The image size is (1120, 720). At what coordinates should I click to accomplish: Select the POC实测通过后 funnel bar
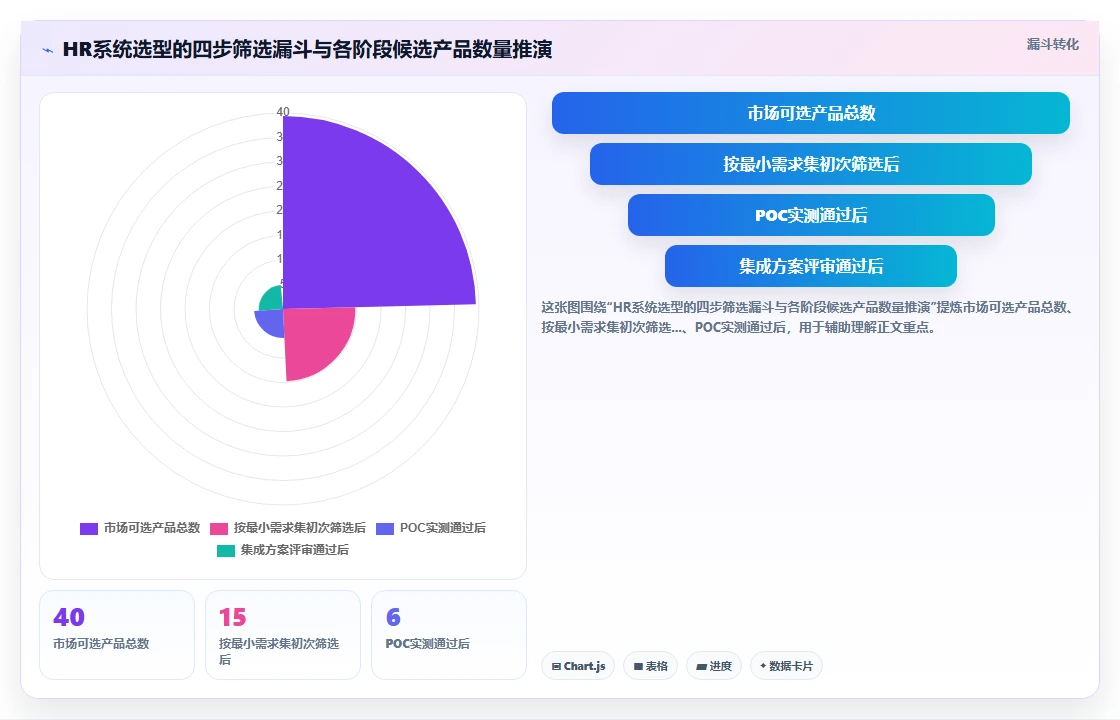811,215
